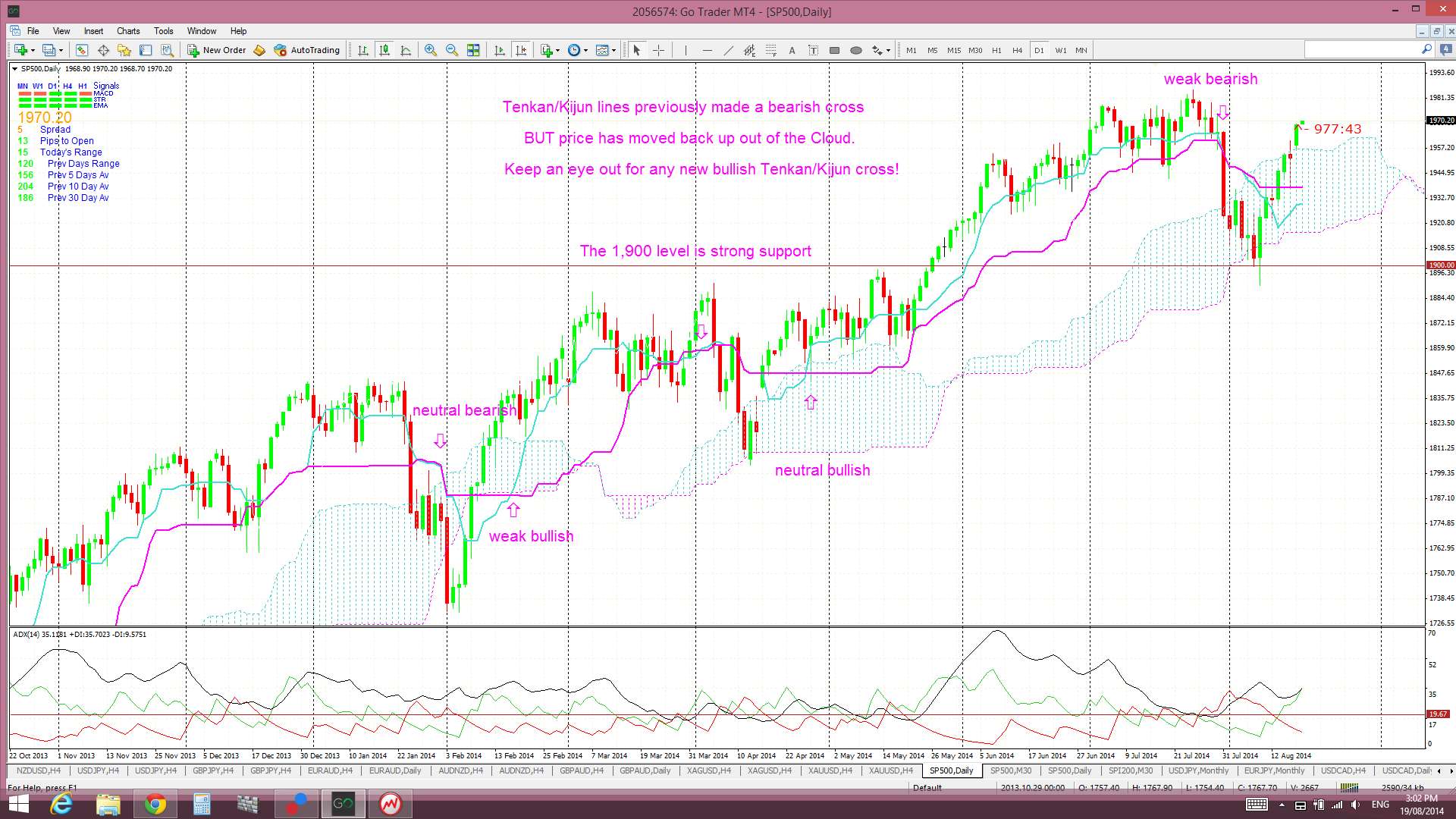Viewport: 1456px width, 819px height.
Task: Open the File menu
Action: 33,31
